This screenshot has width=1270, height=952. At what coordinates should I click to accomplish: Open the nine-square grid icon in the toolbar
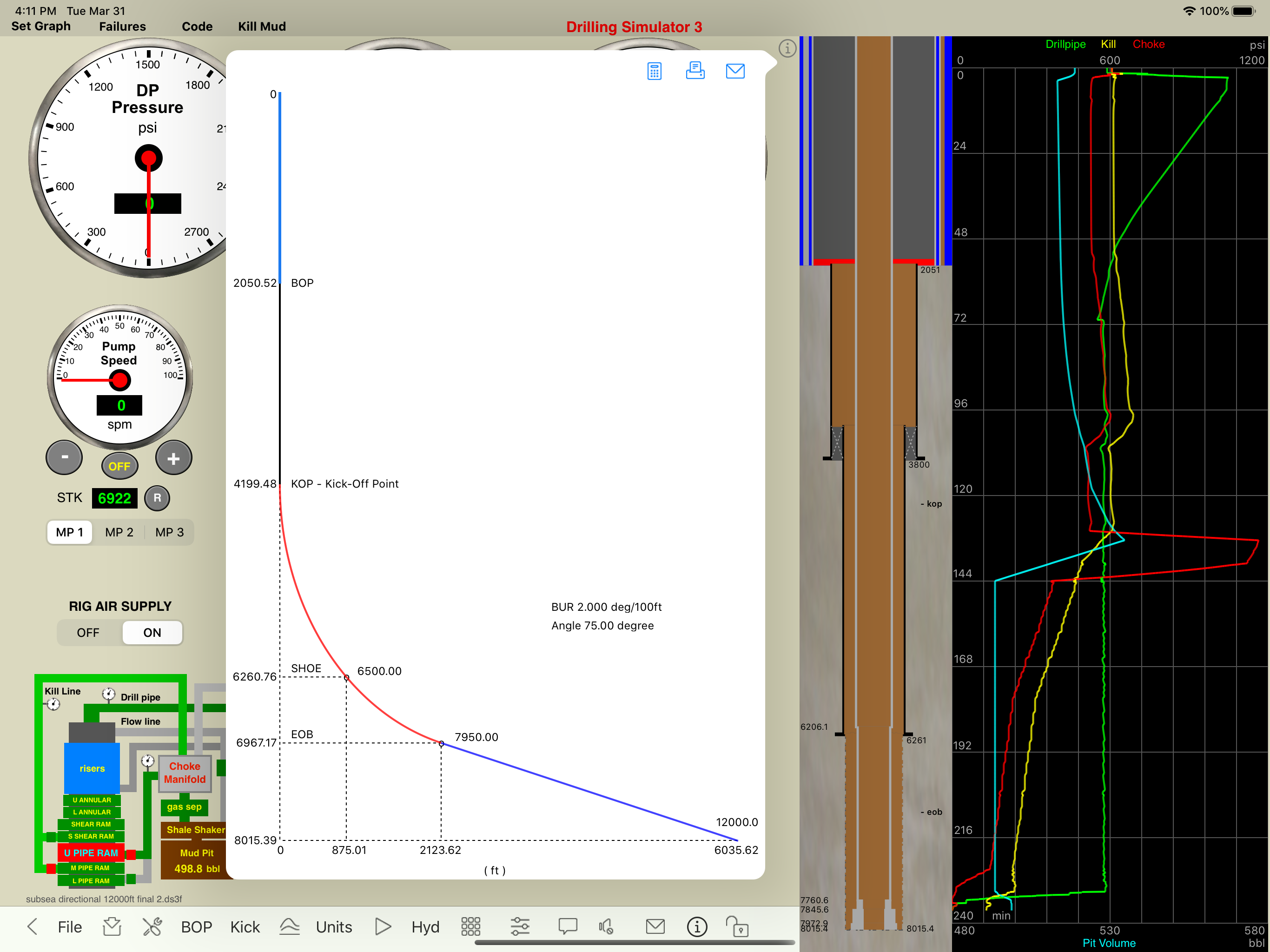pyautogui.click(x=470, y=926)
